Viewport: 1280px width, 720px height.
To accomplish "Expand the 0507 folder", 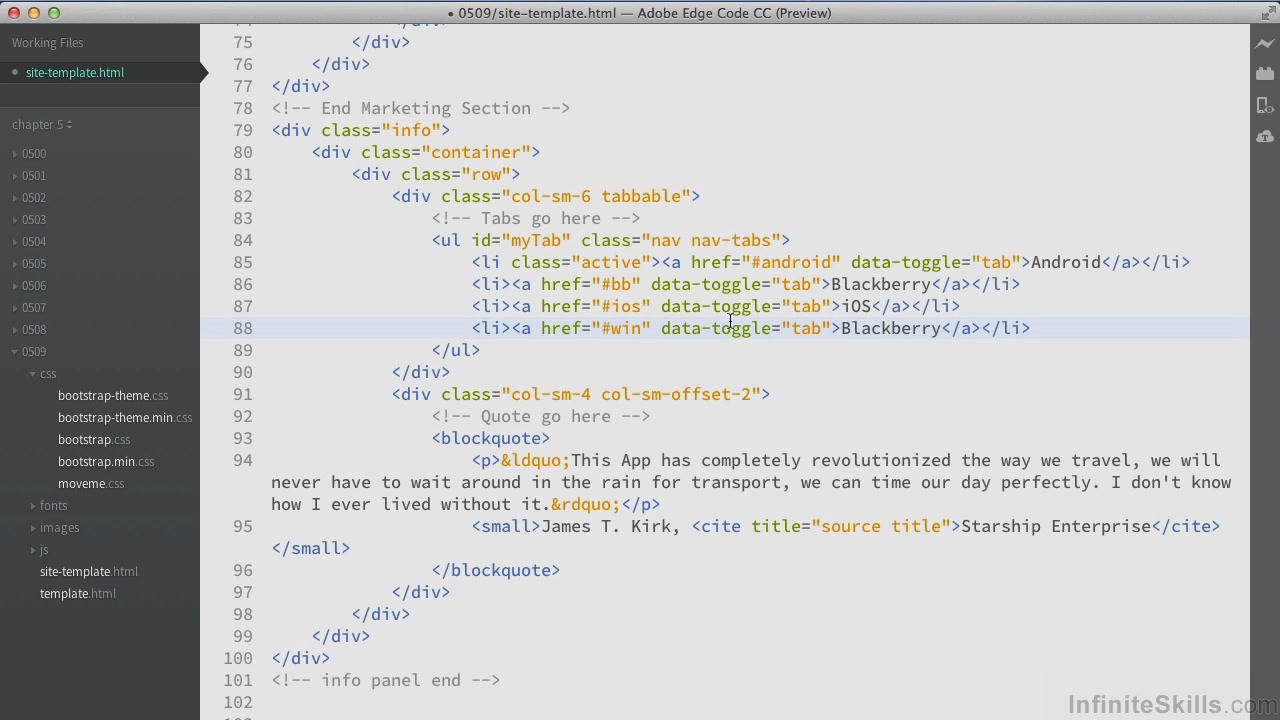I will coord(15,308).
